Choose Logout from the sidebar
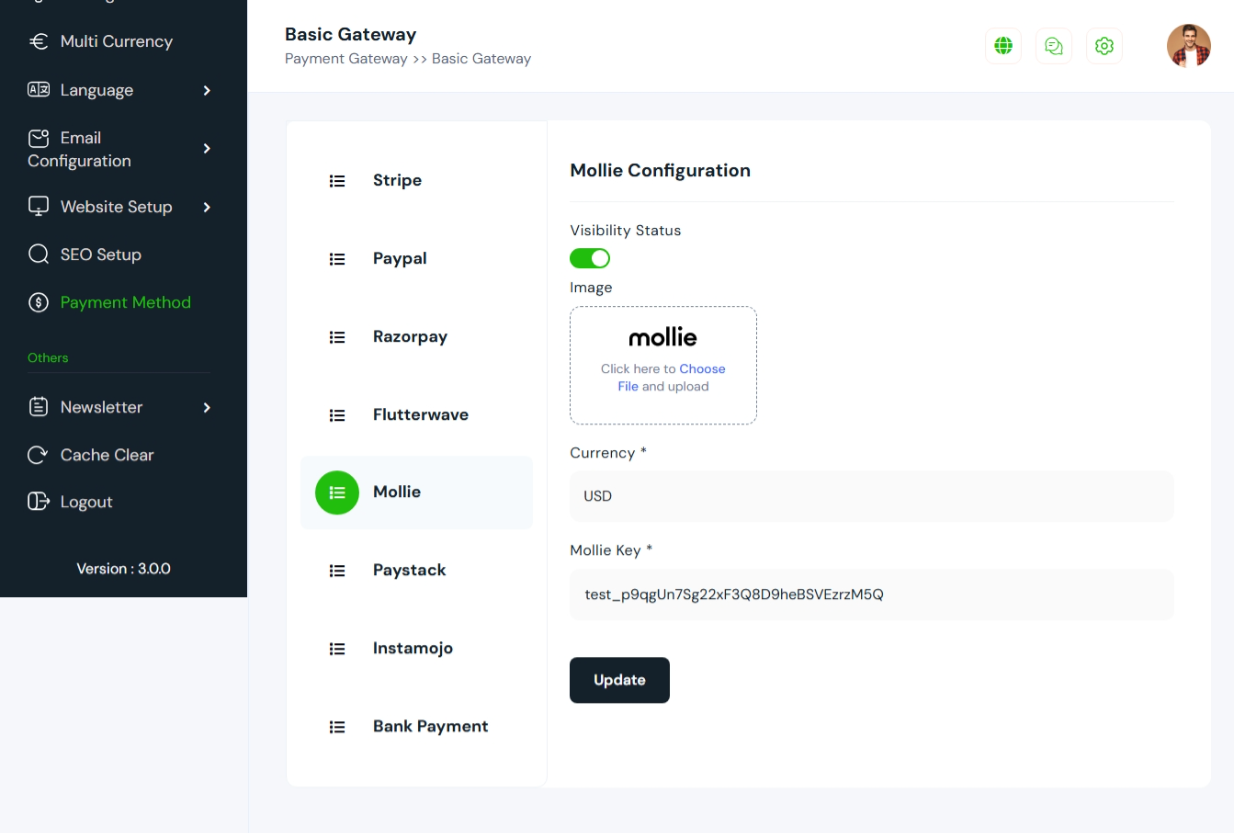Screen dimensions: 1234x833 pyautogui.click(x=86, y=502)
